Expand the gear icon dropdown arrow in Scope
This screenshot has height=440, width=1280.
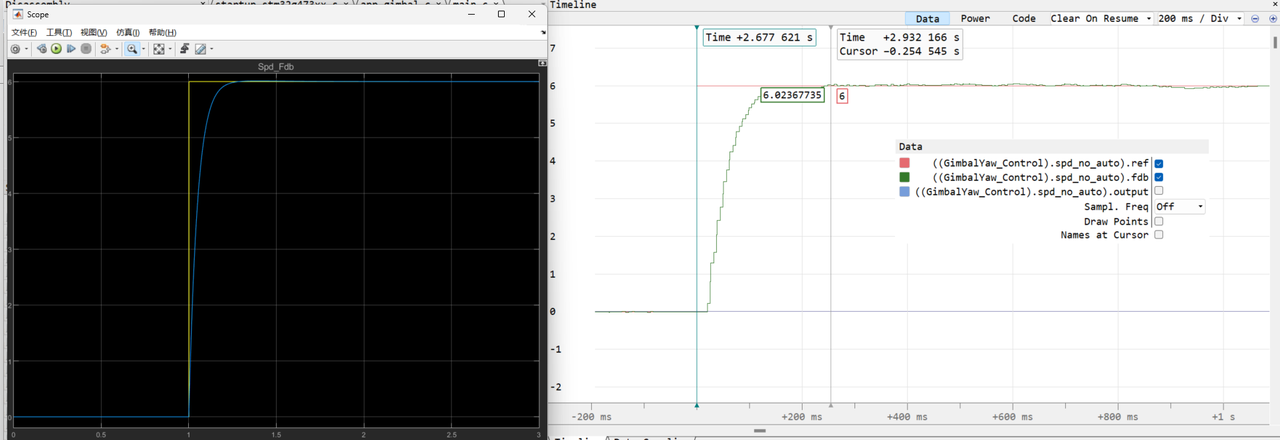[x=26, y=49]
